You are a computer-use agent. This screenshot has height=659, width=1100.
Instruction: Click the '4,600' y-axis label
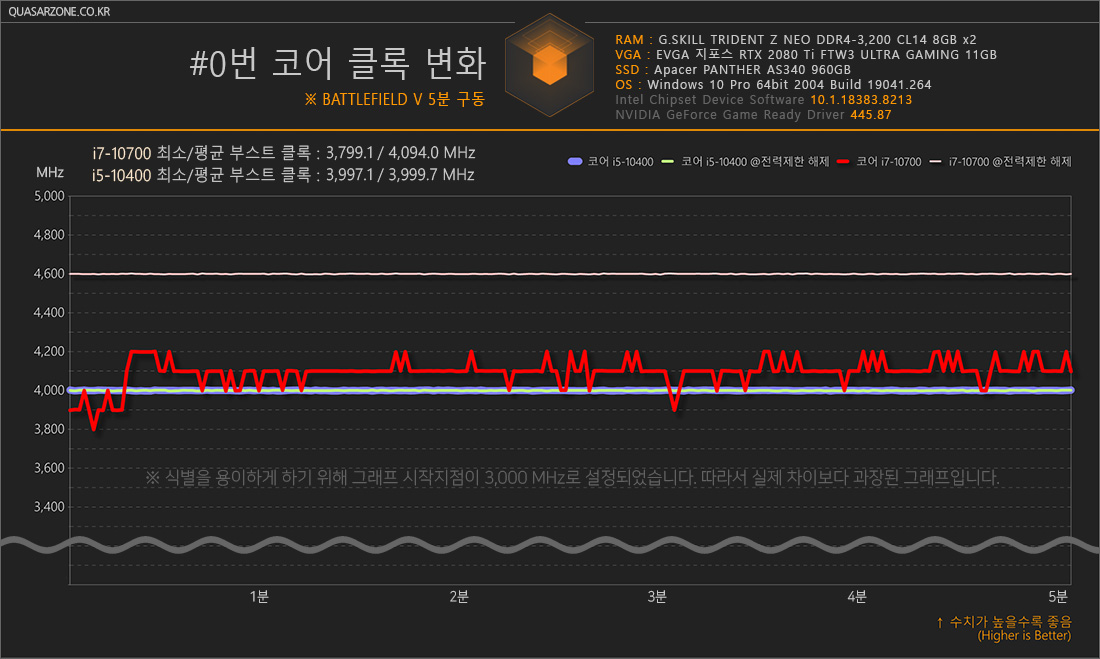[49, 274]
